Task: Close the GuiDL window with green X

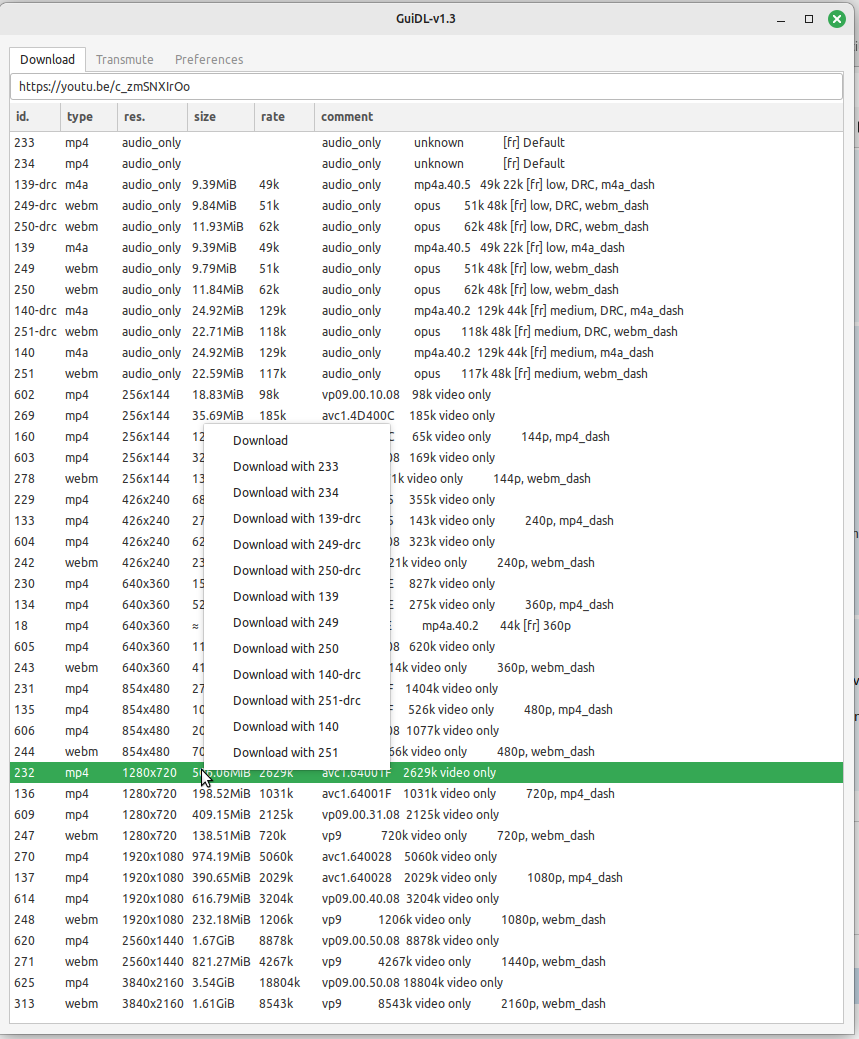Action: 836,19
